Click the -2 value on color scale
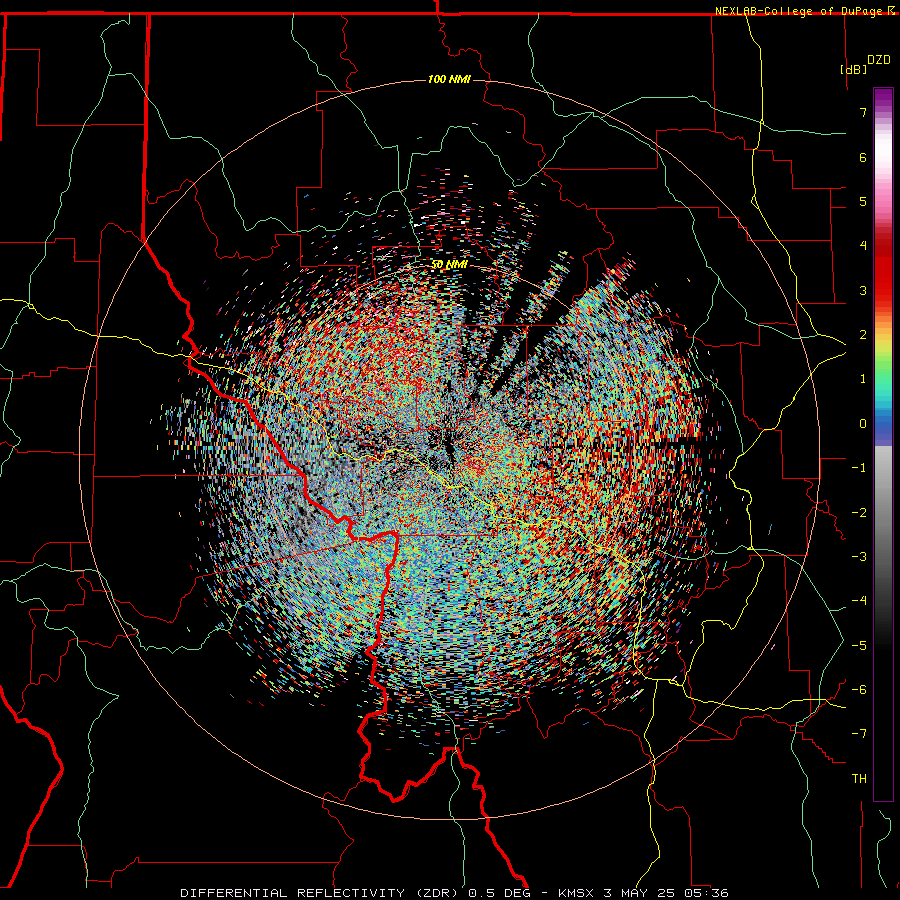Screen dimensions: 900x900 tap(859, 513)
